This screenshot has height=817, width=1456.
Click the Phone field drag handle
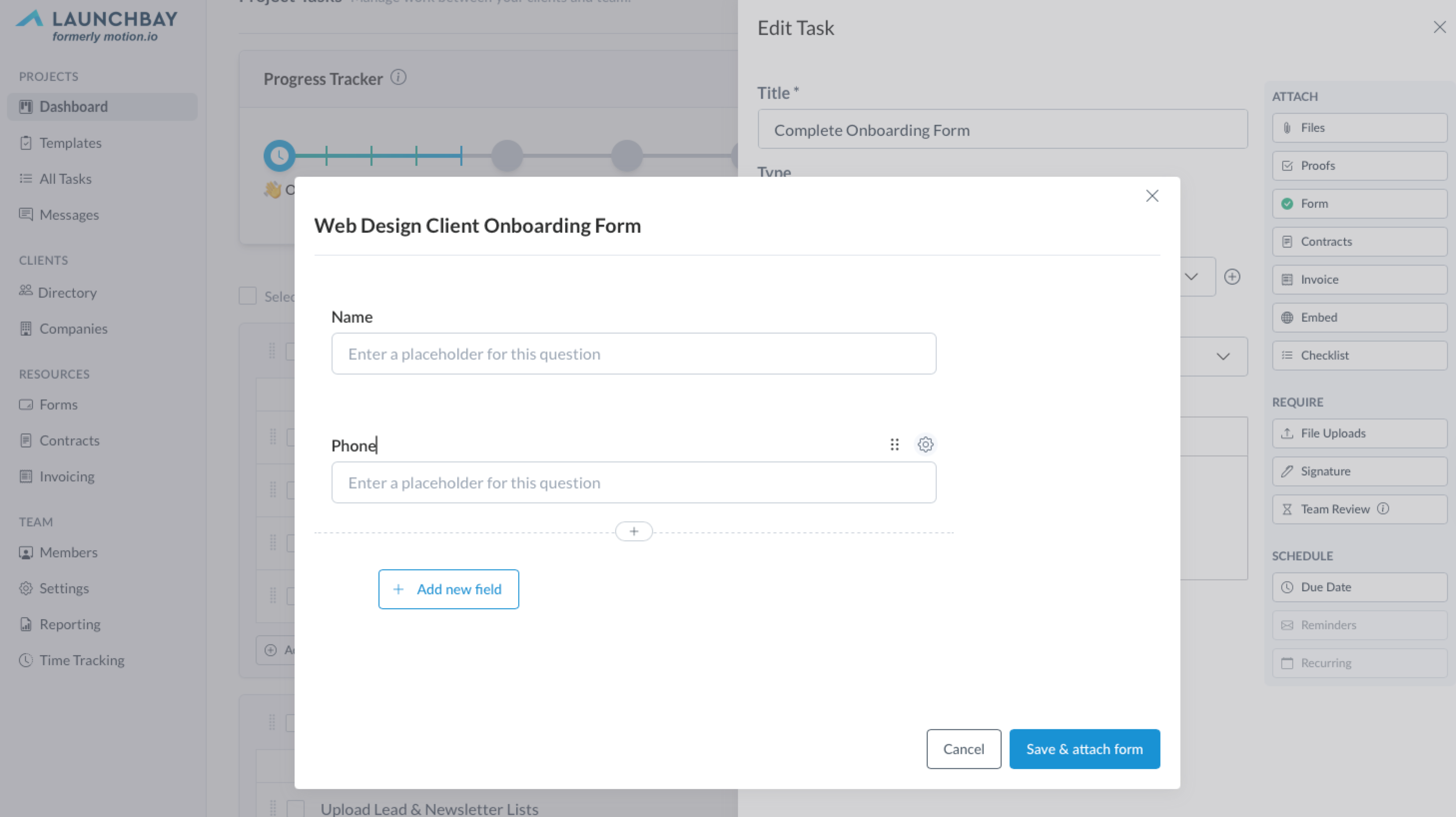coord(894,444)
